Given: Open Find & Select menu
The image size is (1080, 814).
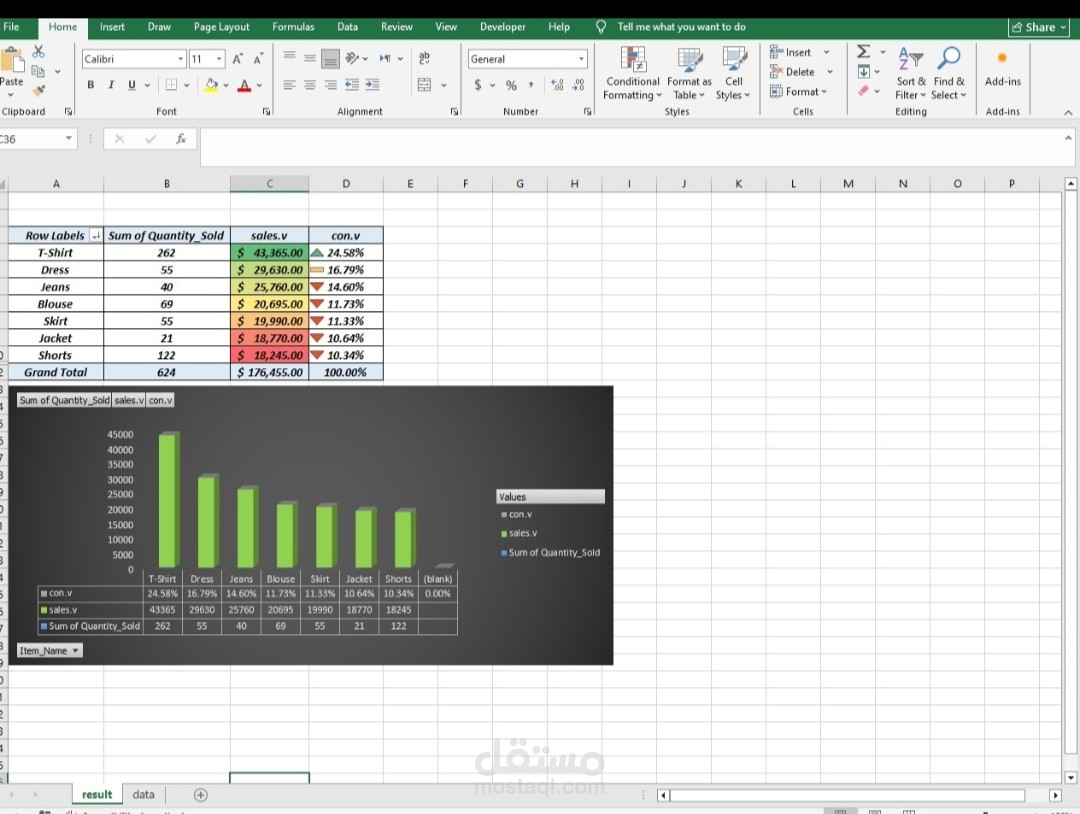Looking at the screenshot, I should coord(948,73).
